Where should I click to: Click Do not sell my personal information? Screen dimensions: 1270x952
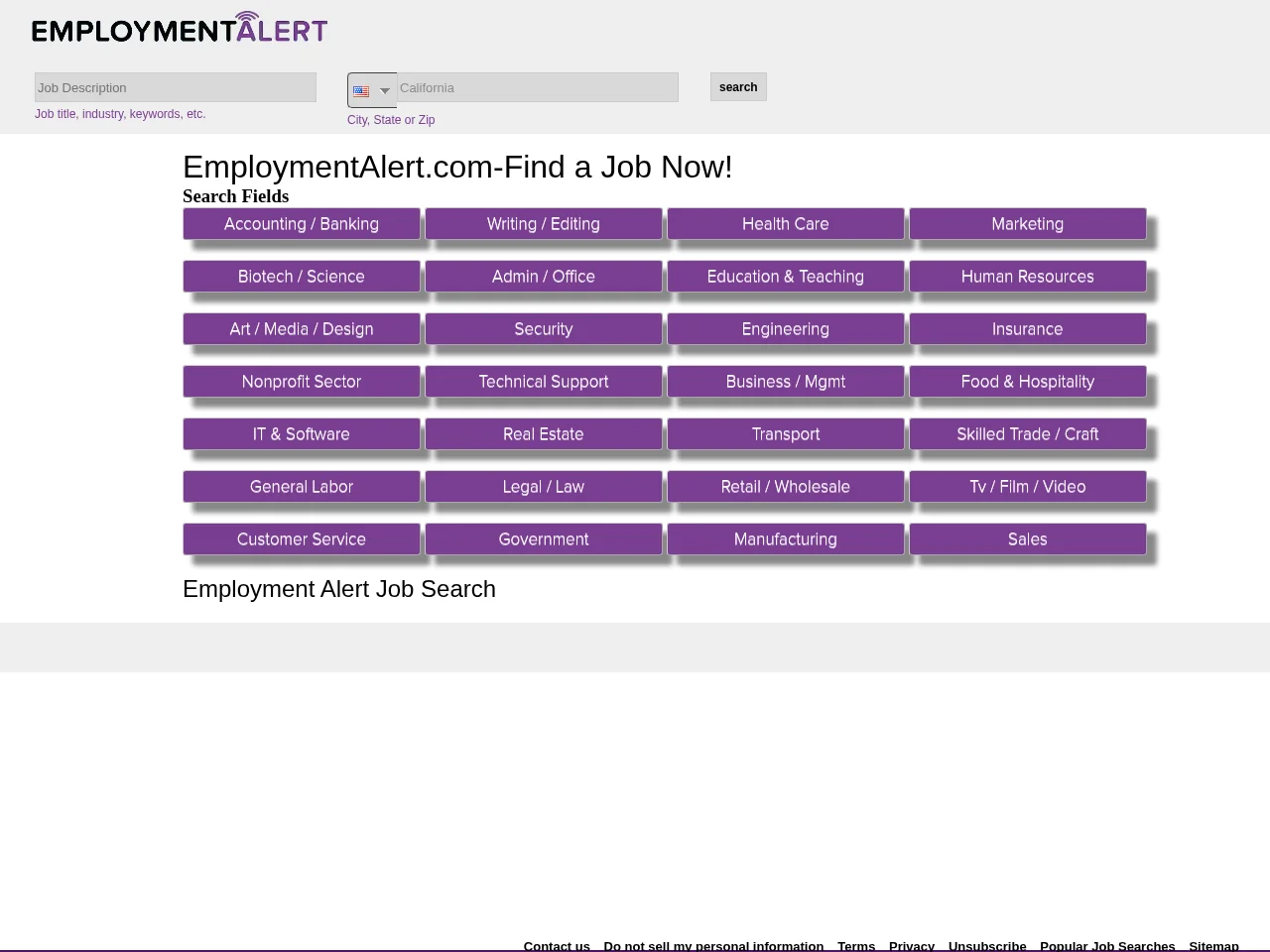coord(713,945)
